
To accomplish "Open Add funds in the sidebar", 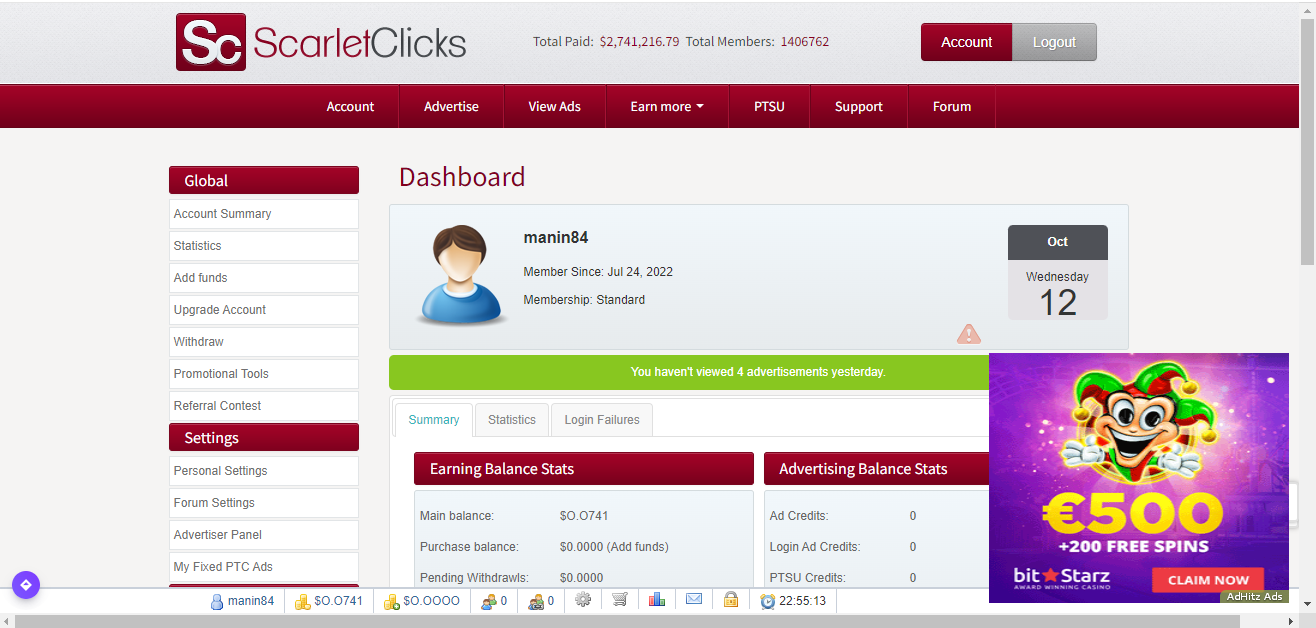I will click(264, 278).
